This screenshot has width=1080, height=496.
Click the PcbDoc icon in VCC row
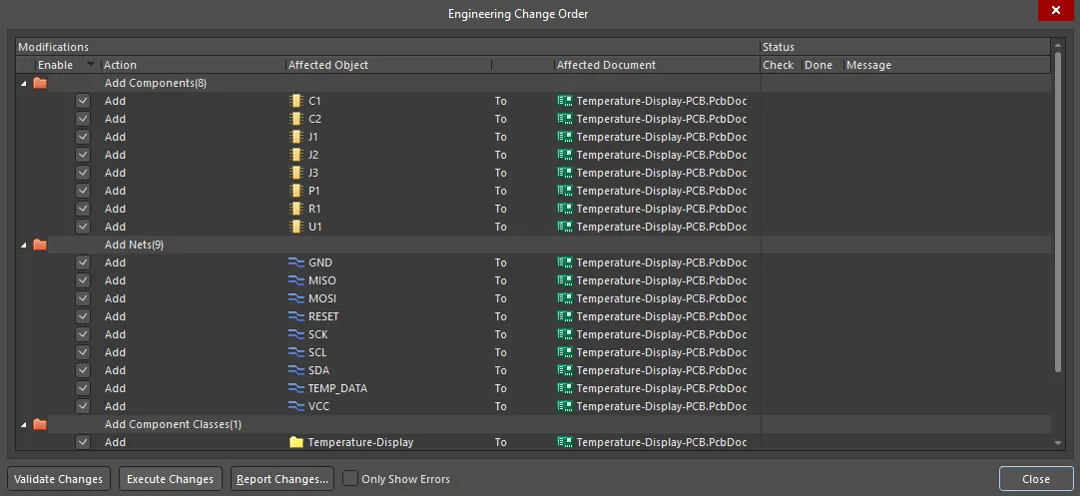click(565, 406)
